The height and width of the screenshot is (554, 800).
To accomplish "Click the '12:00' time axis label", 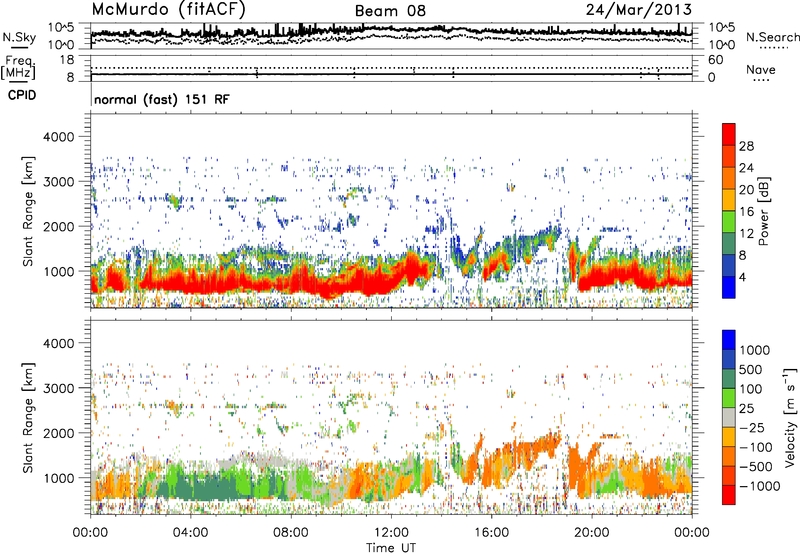I will [x=391, y=533].
